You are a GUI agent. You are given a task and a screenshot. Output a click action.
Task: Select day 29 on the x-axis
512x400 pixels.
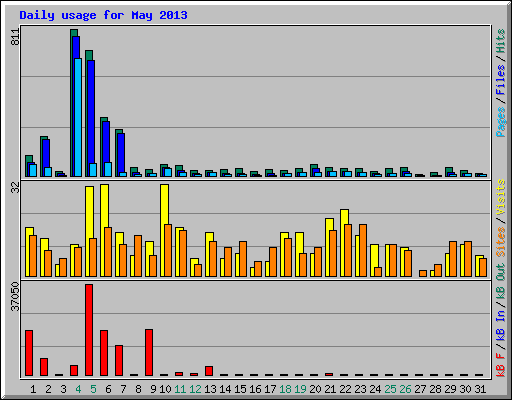click(450, 389)
